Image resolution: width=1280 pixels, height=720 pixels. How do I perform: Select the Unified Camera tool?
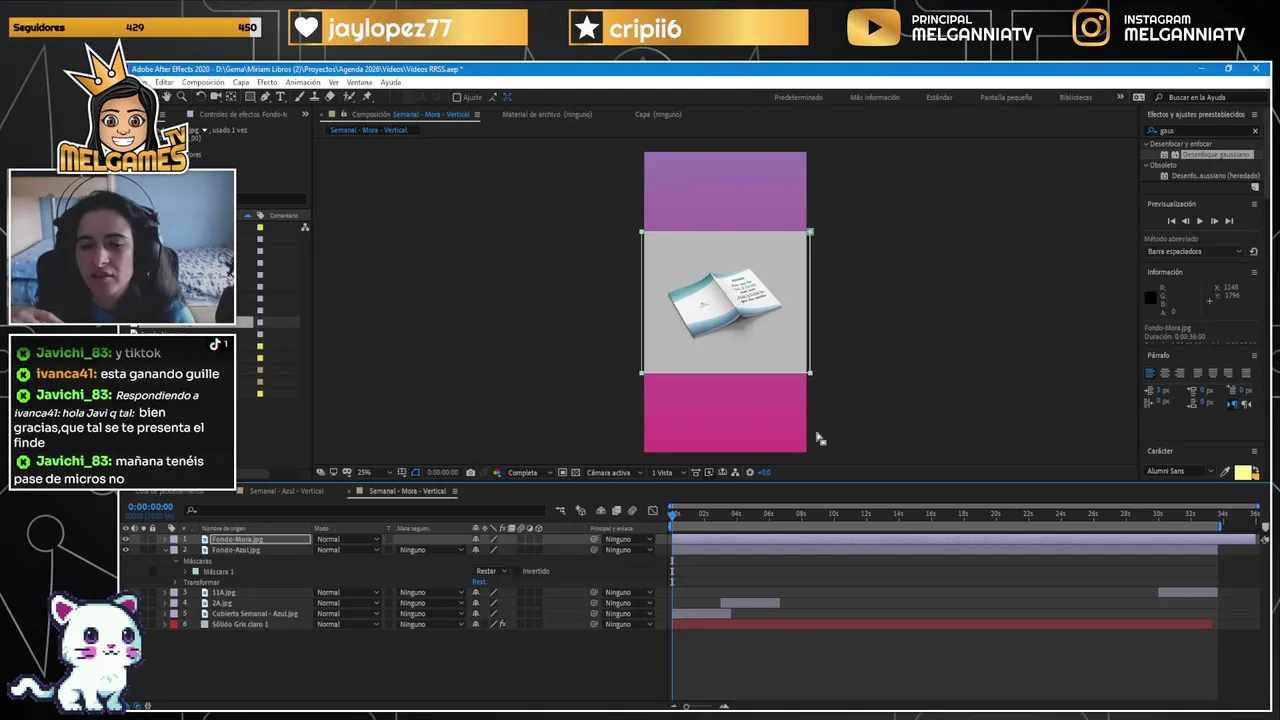click(216, 97)
